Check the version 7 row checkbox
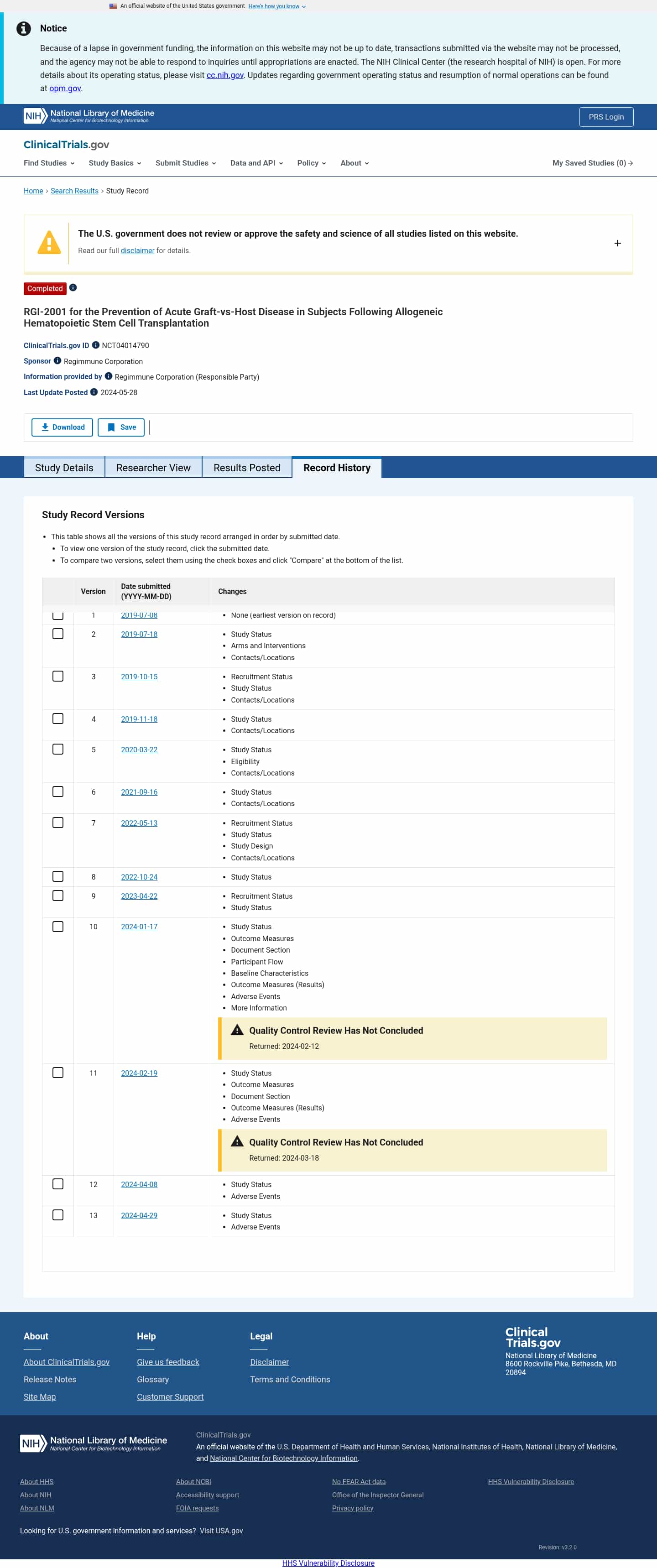657x1568 pixels. pos(58,823)
